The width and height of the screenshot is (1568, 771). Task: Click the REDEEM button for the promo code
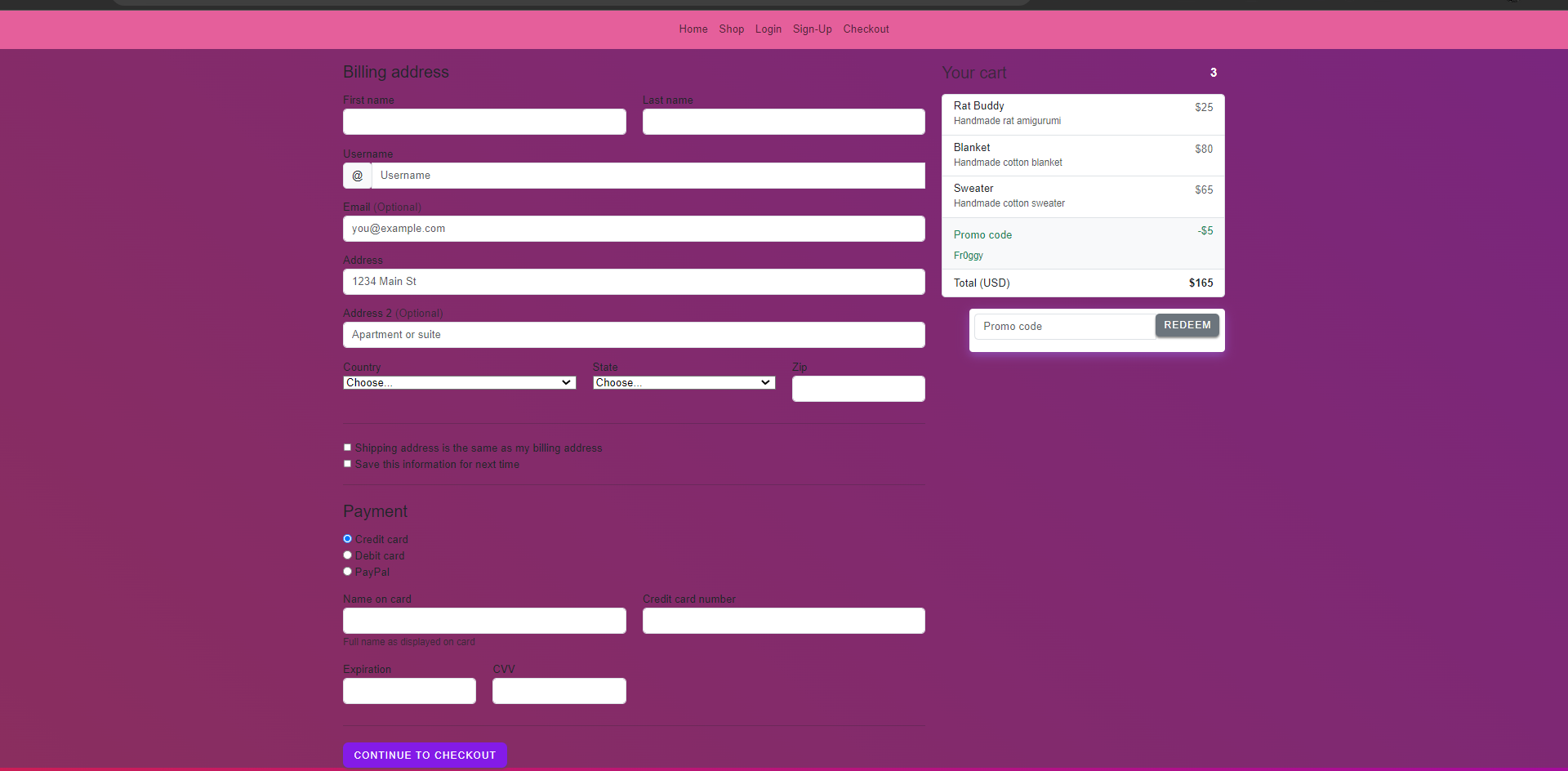pos(1187,325)
